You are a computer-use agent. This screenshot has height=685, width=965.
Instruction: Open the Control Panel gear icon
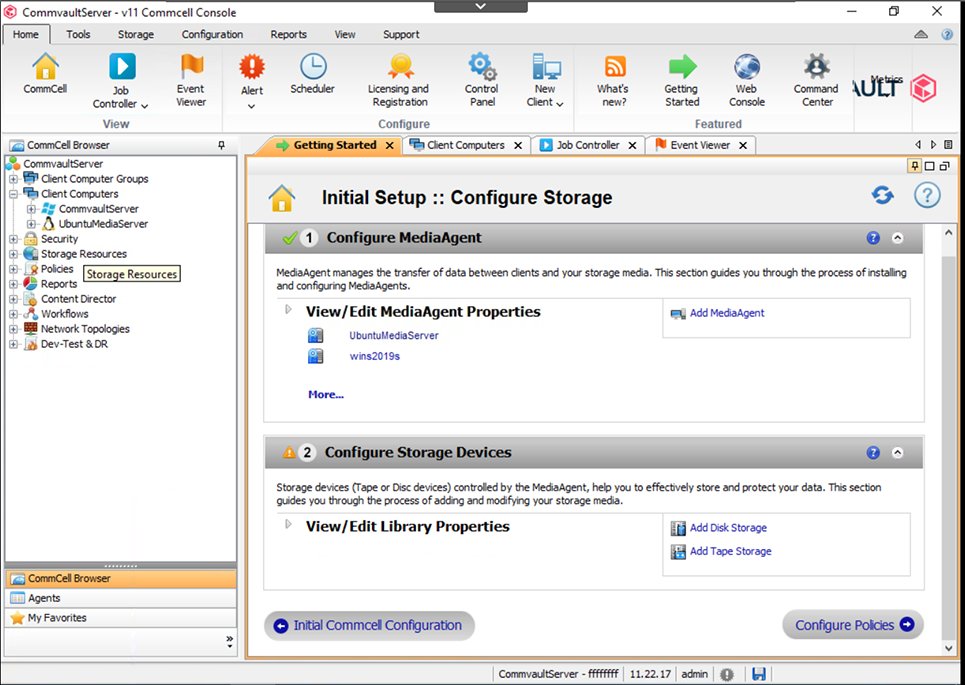(x=482, y=66)
